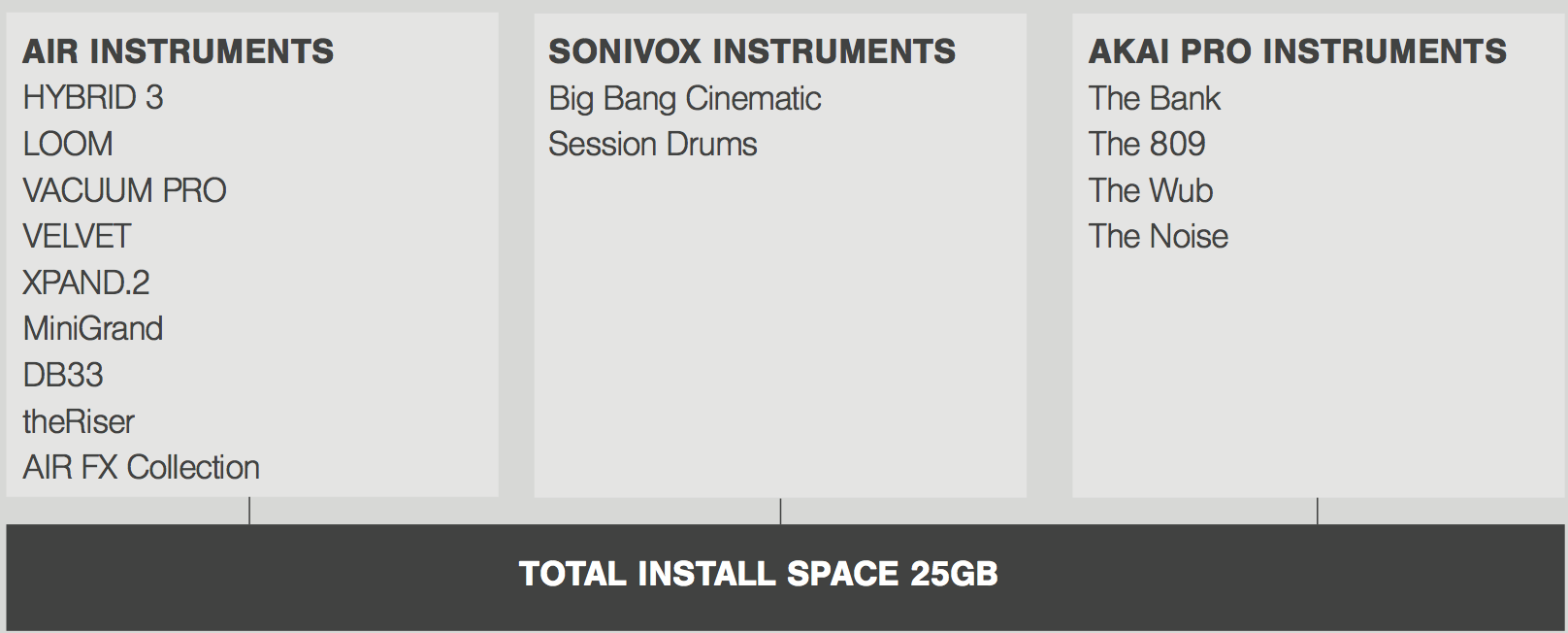1568x633 pixels.
Task: Click the VELVET instrument name
Action: pos(77,237)
